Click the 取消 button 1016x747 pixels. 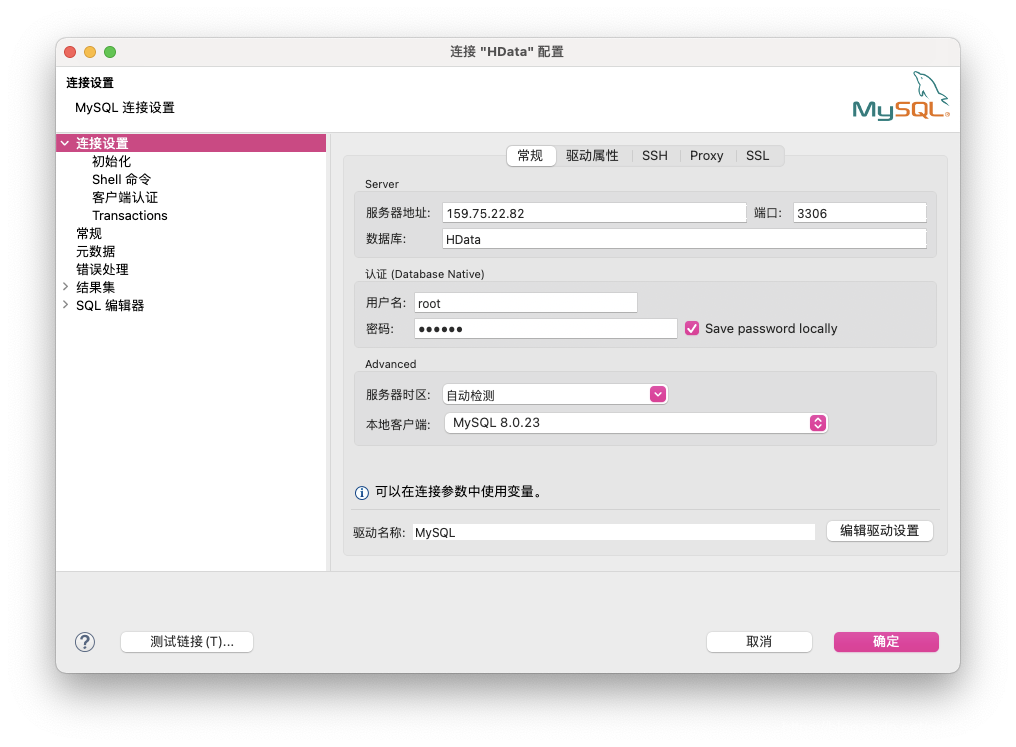point(759,642)
